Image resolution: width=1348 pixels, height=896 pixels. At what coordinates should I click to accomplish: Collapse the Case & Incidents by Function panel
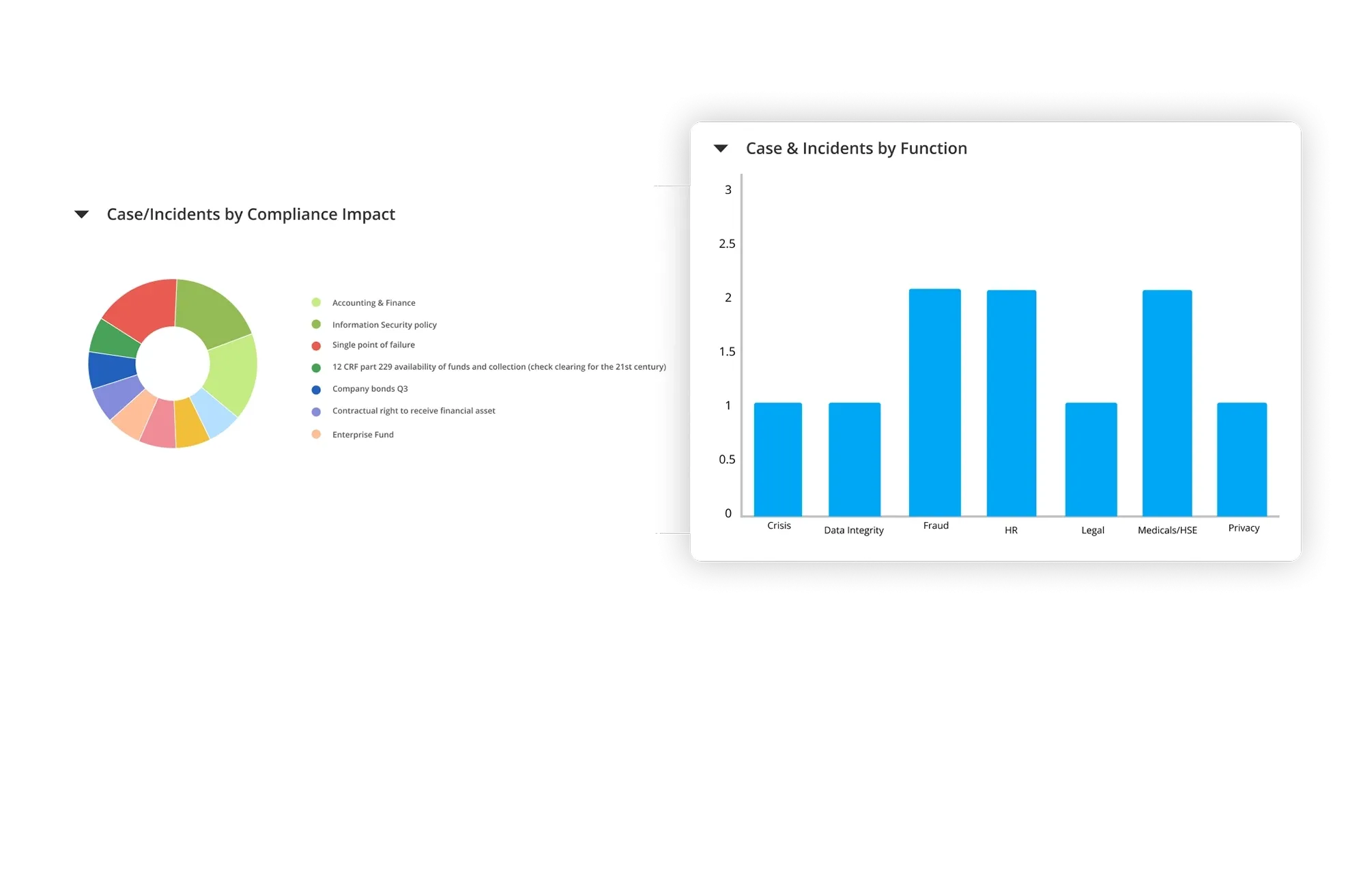pyautogui.click(x=721, y=148)
